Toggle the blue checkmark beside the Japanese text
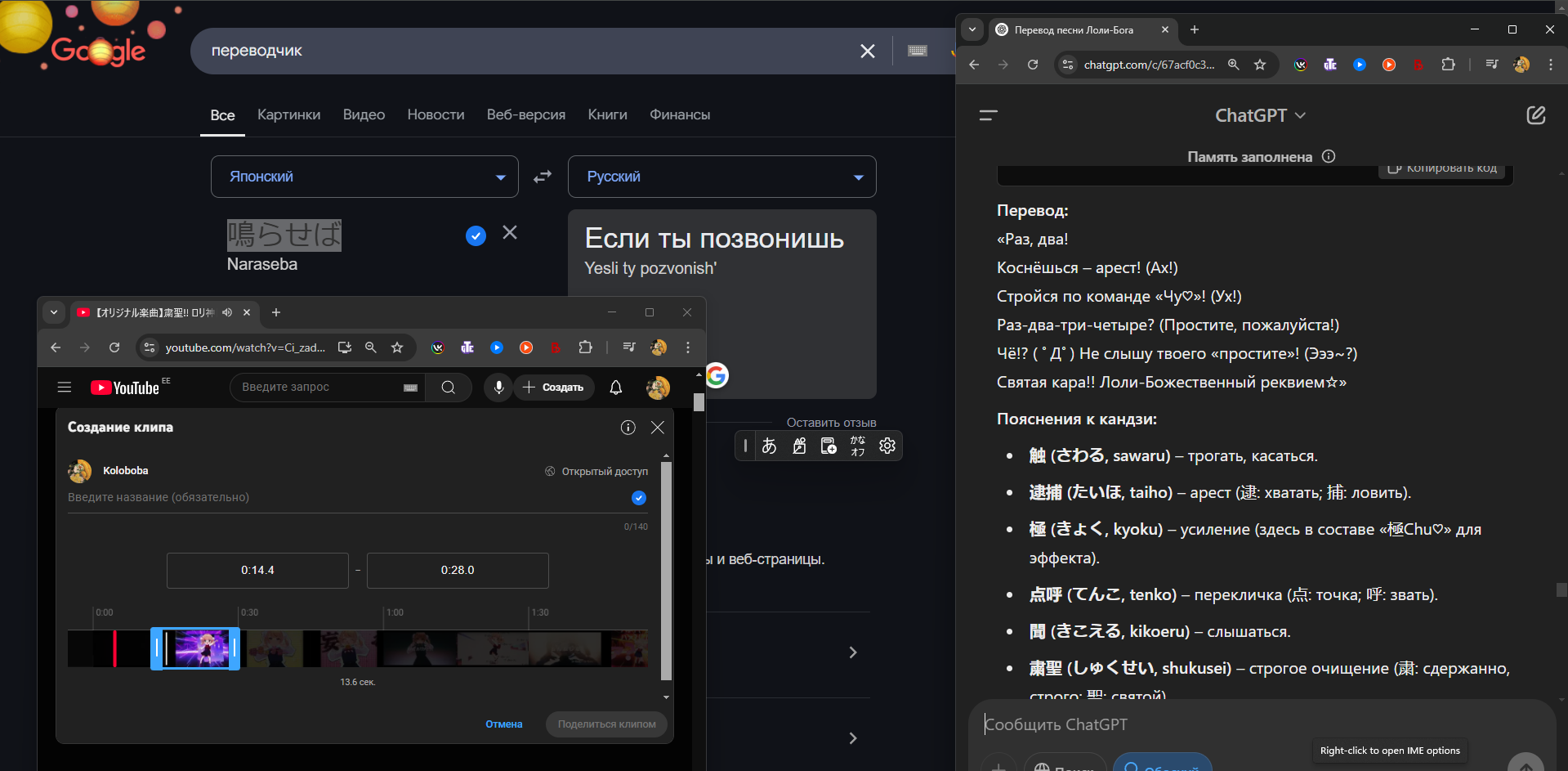Screen dimensions: 1568x771 pos(476,236)
